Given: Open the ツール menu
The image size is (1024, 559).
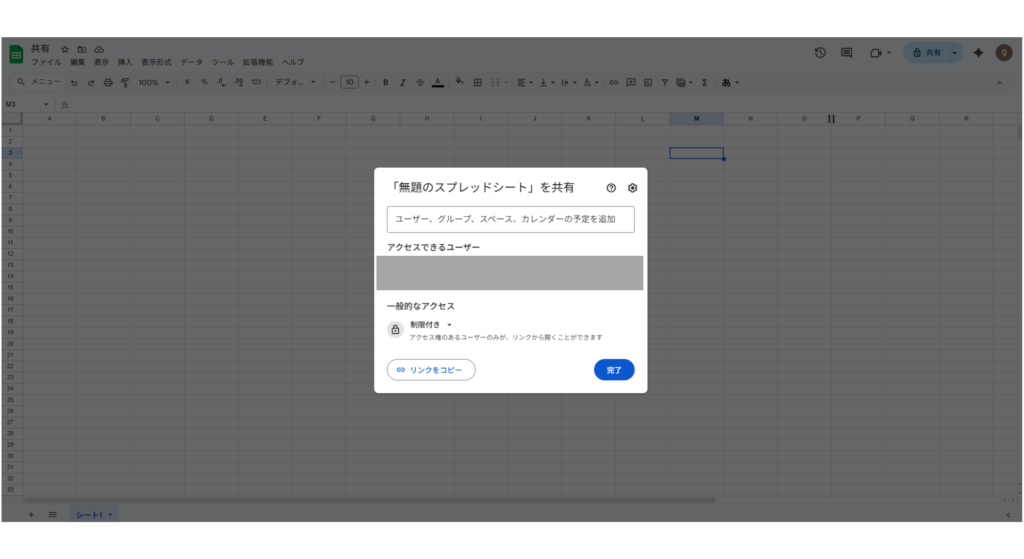Looking at the screenshot, I should tap(222, 63).
